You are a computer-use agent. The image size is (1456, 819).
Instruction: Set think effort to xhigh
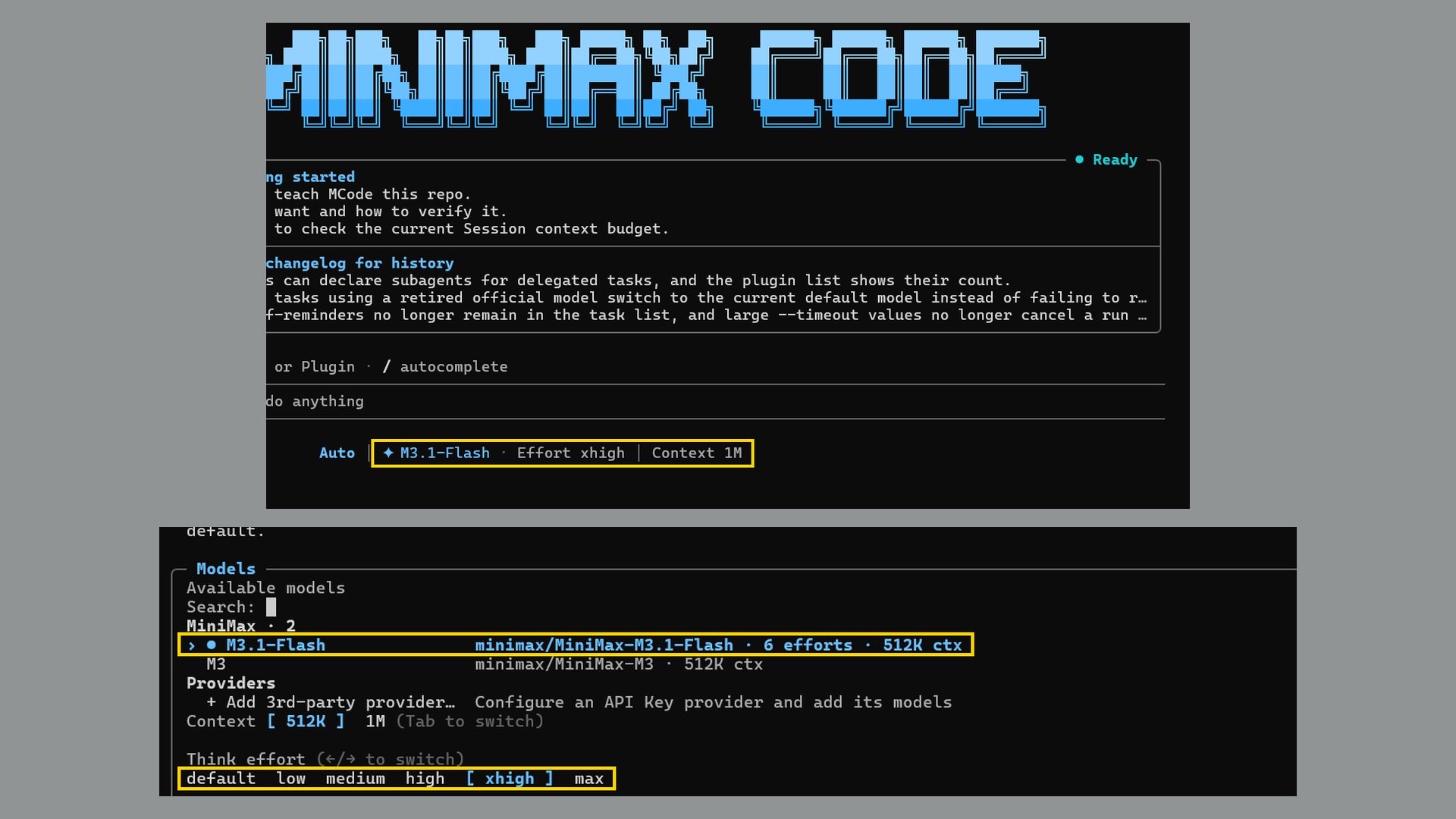(510, 778)
